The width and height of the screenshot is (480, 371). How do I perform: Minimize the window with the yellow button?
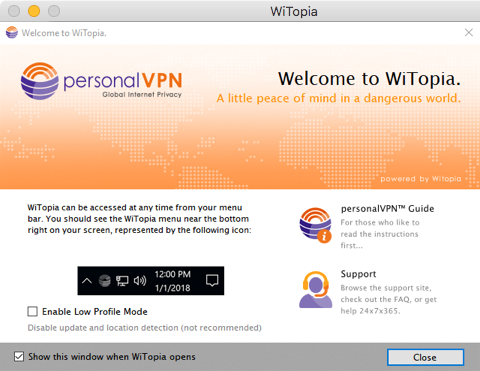click(34, 11)
